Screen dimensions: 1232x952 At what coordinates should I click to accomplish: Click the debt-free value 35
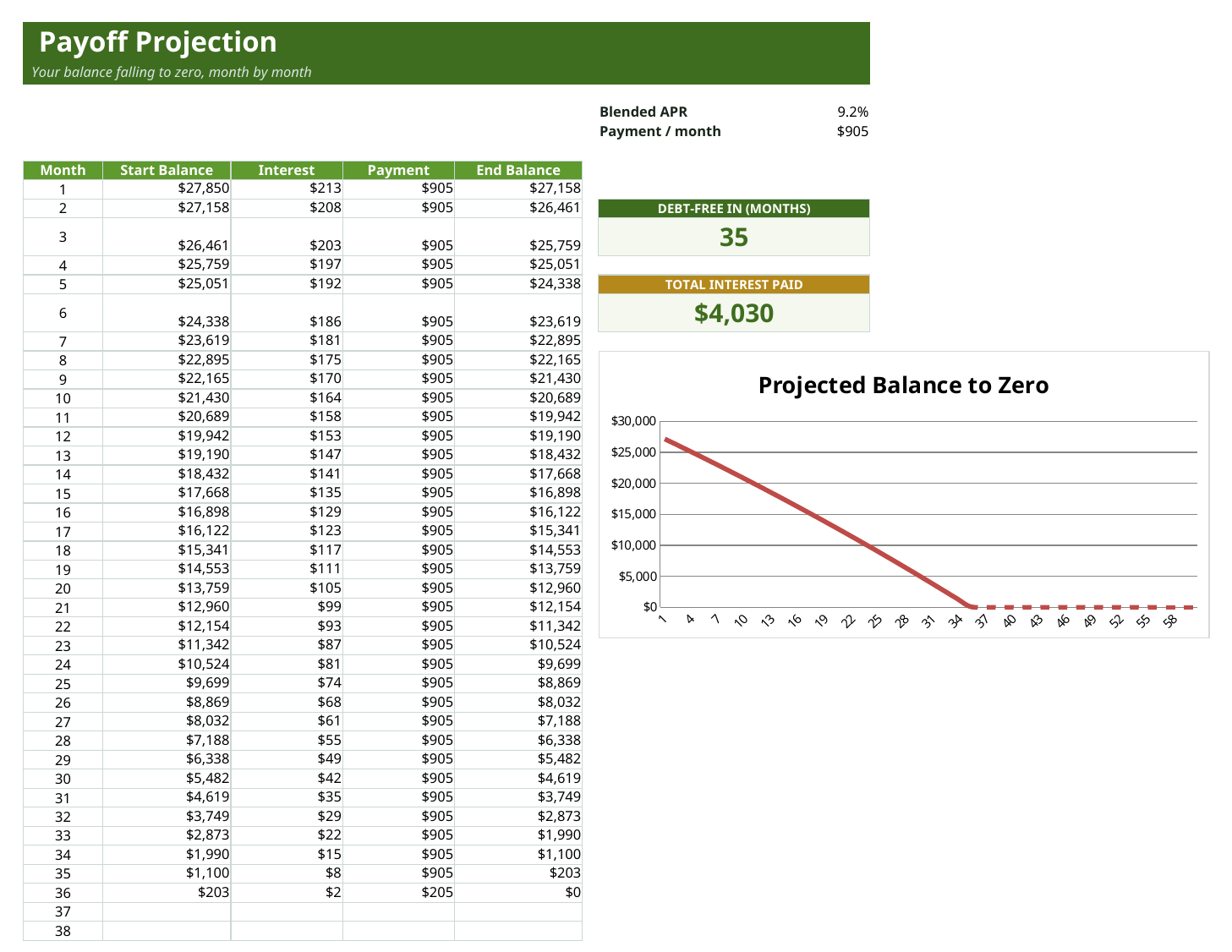pyautogui.click(x=734, y=238)
